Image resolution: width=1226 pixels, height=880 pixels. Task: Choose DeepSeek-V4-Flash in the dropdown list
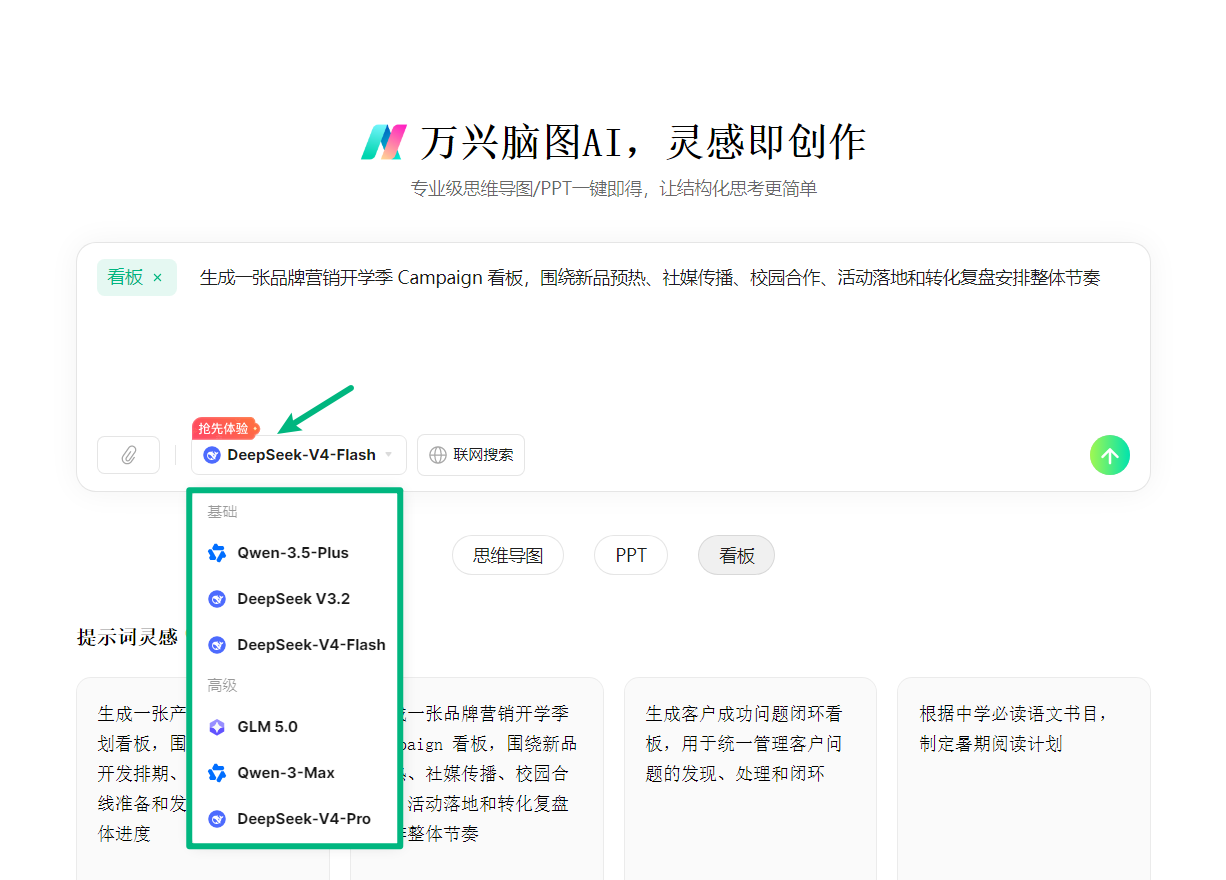point(294,645)
